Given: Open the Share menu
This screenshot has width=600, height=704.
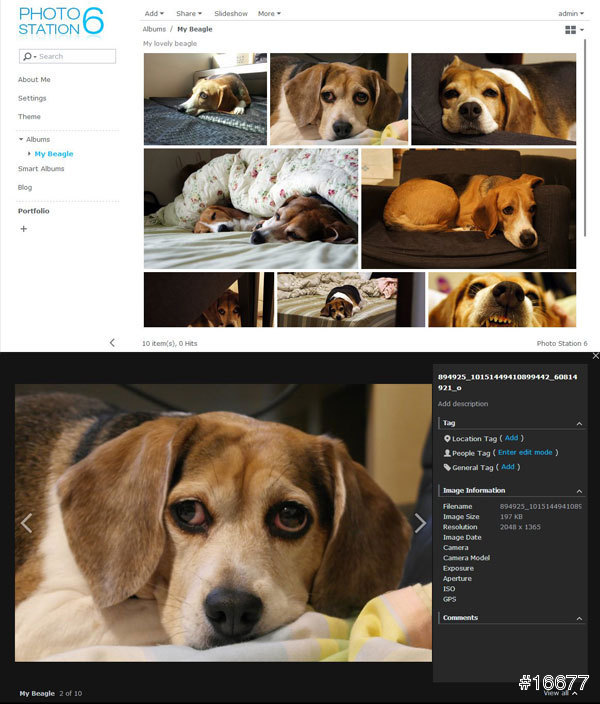Looking at the screenshot, I should [188, 14].
